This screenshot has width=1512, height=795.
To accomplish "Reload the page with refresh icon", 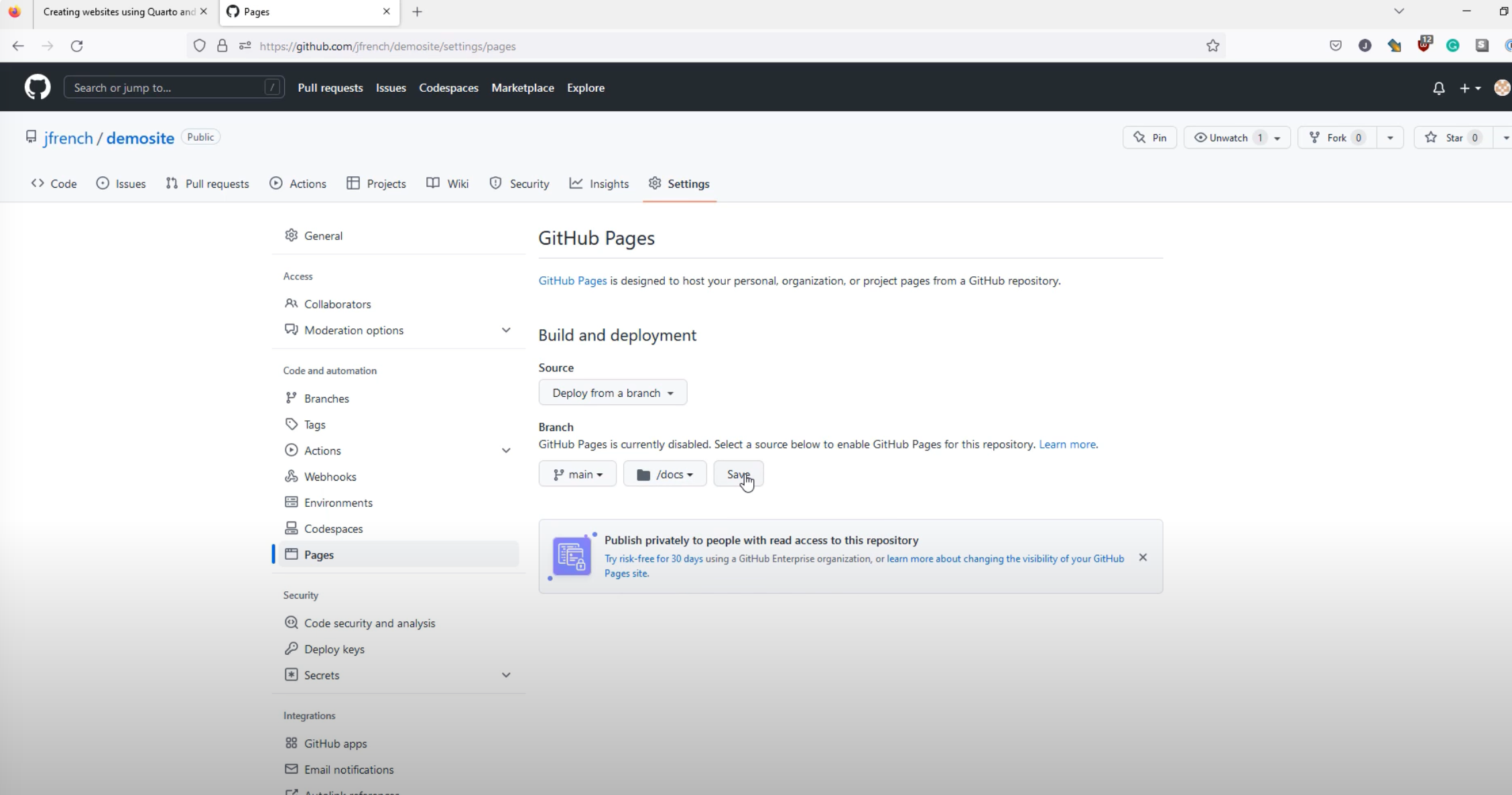I will coord(77,46).
